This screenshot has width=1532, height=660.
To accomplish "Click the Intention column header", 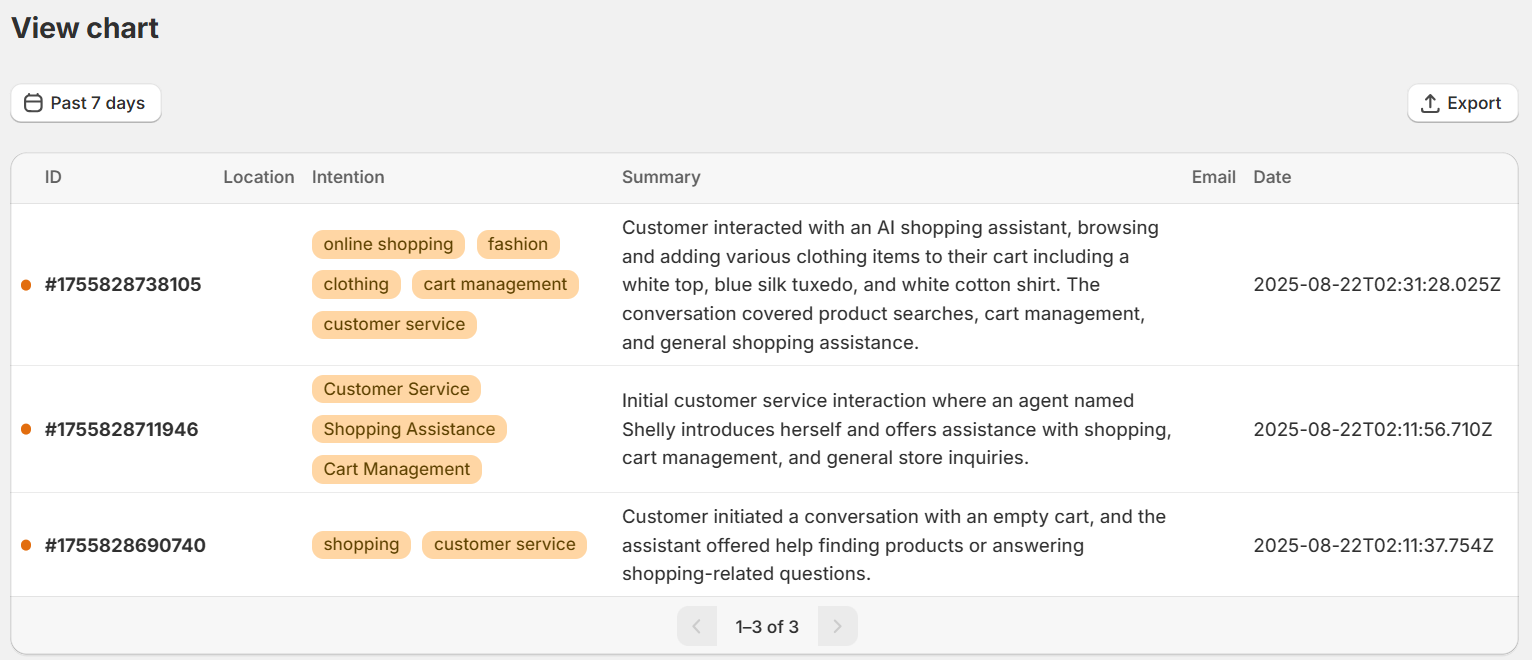I will pos(348,177).
